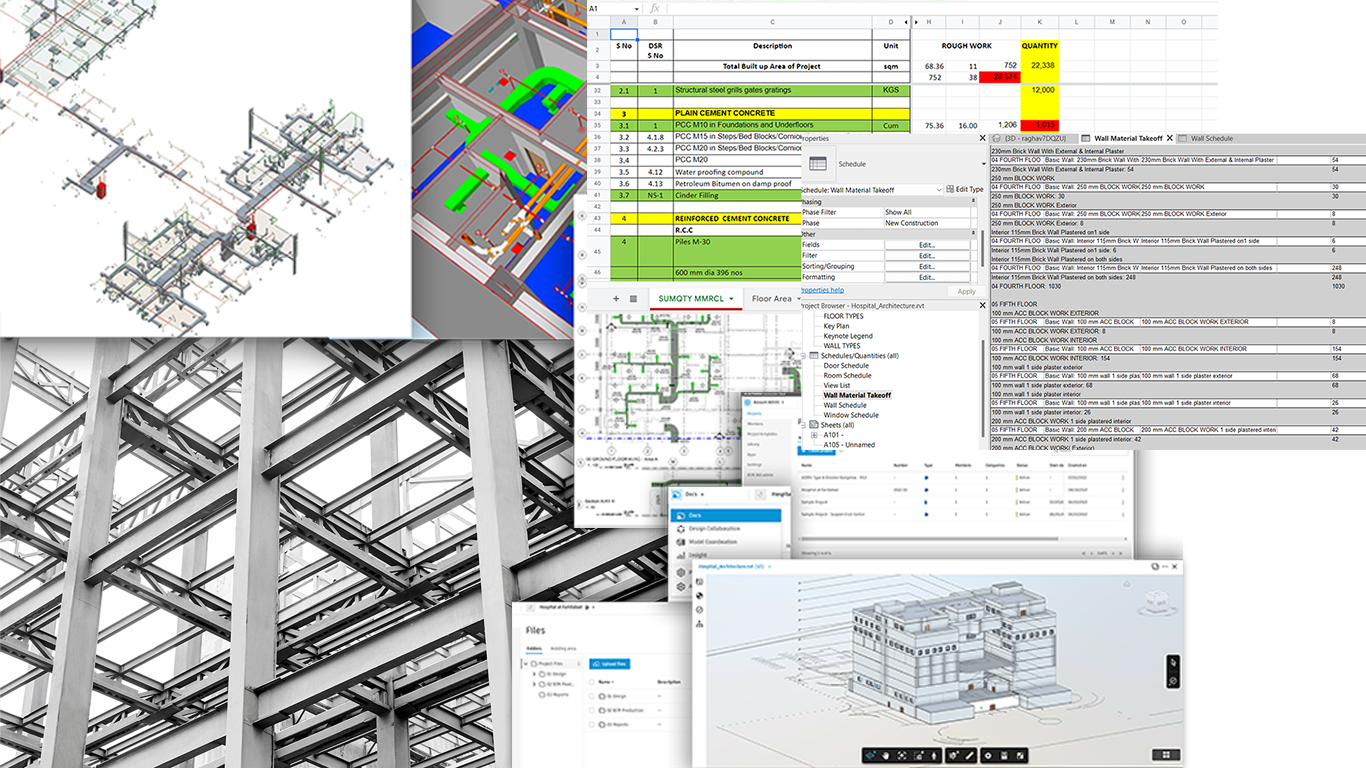
Task: Open the Schedule: Wall Material Takeoff dropdown
Action: (x=939, y=190)
